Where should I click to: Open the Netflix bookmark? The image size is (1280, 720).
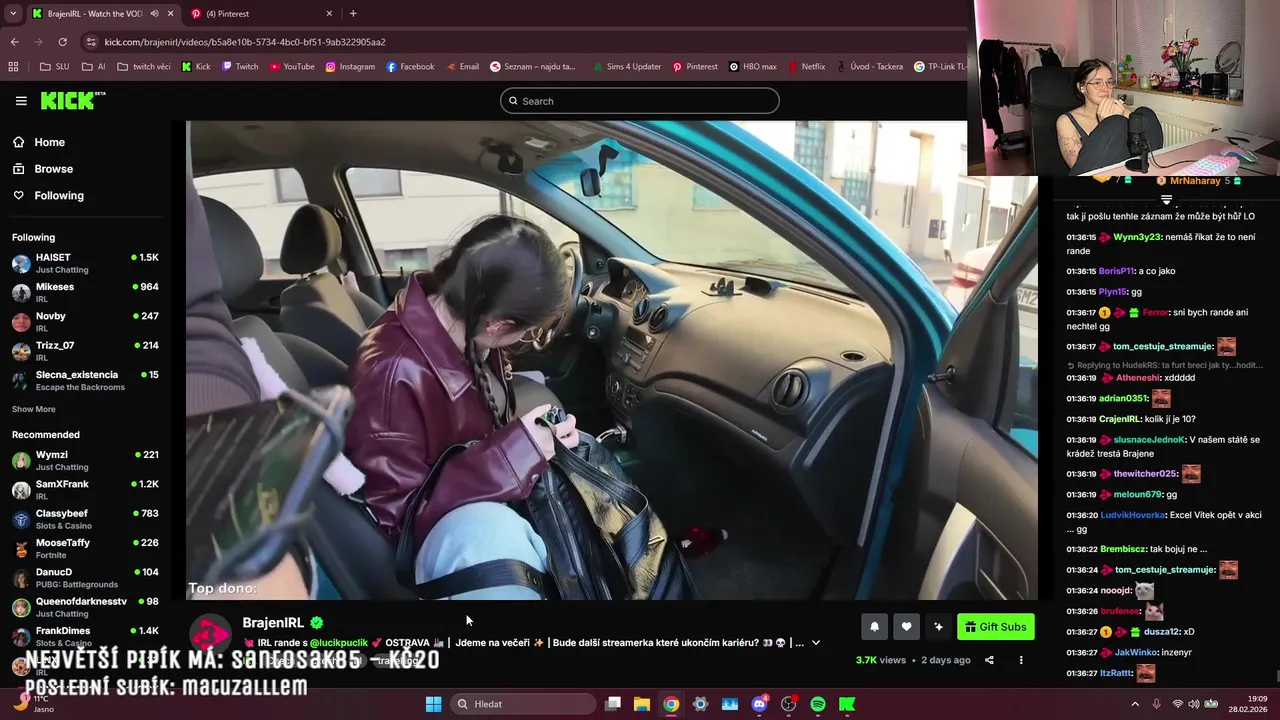(806, 67)
